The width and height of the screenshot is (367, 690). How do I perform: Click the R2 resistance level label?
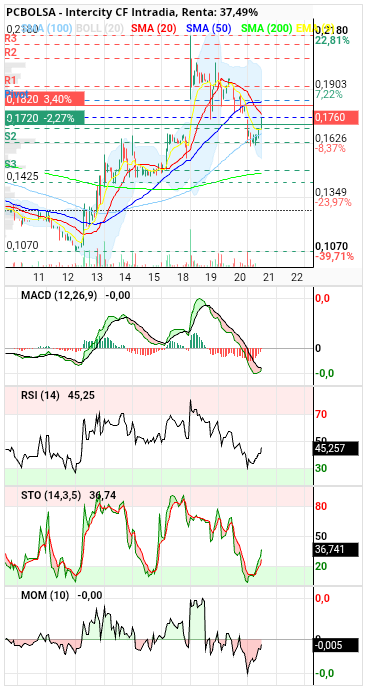[11, 52]
